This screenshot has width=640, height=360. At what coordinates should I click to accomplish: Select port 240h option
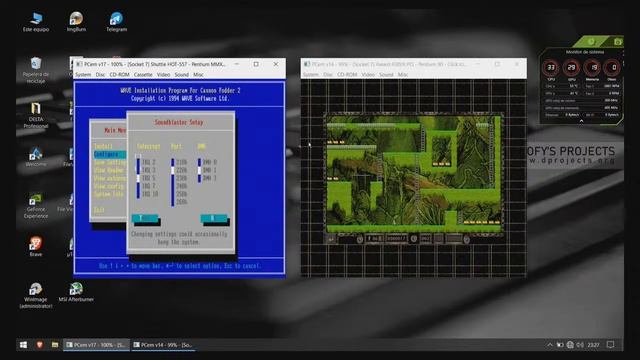point(182,186)
